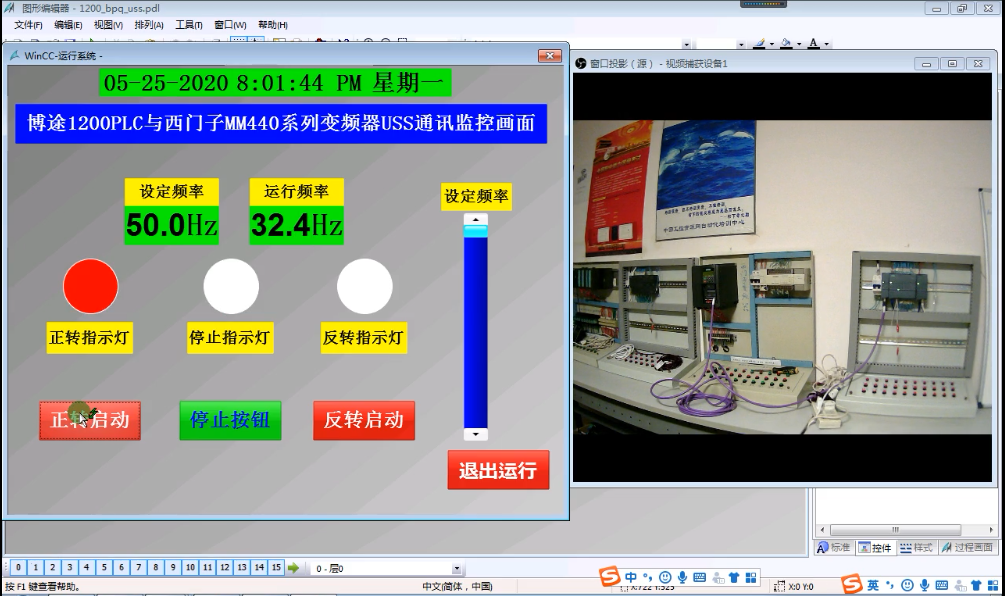Toggle layer 0 visibility button
Image resolution: width=1005 pixels, height=596 pixels.
click(19, 568)
